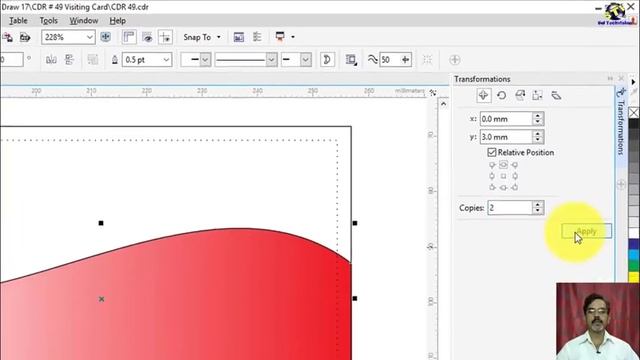
Task: Open the end arrowhead dropdown
Action: tap(306, 60)
